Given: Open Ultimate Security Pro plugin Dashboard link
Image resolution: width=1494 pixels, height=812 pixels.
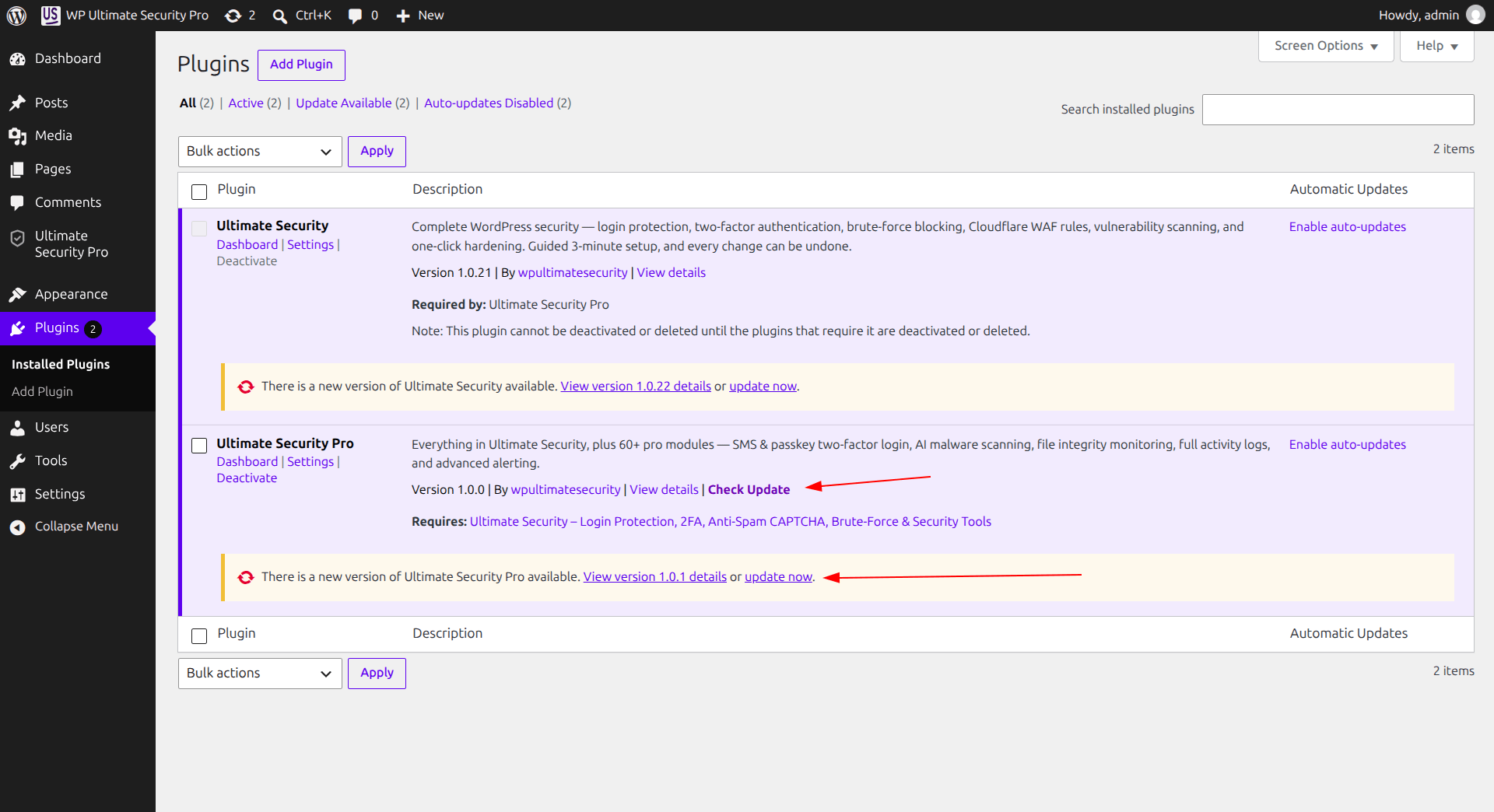Looking at the screenshot, I should point(247,461).
